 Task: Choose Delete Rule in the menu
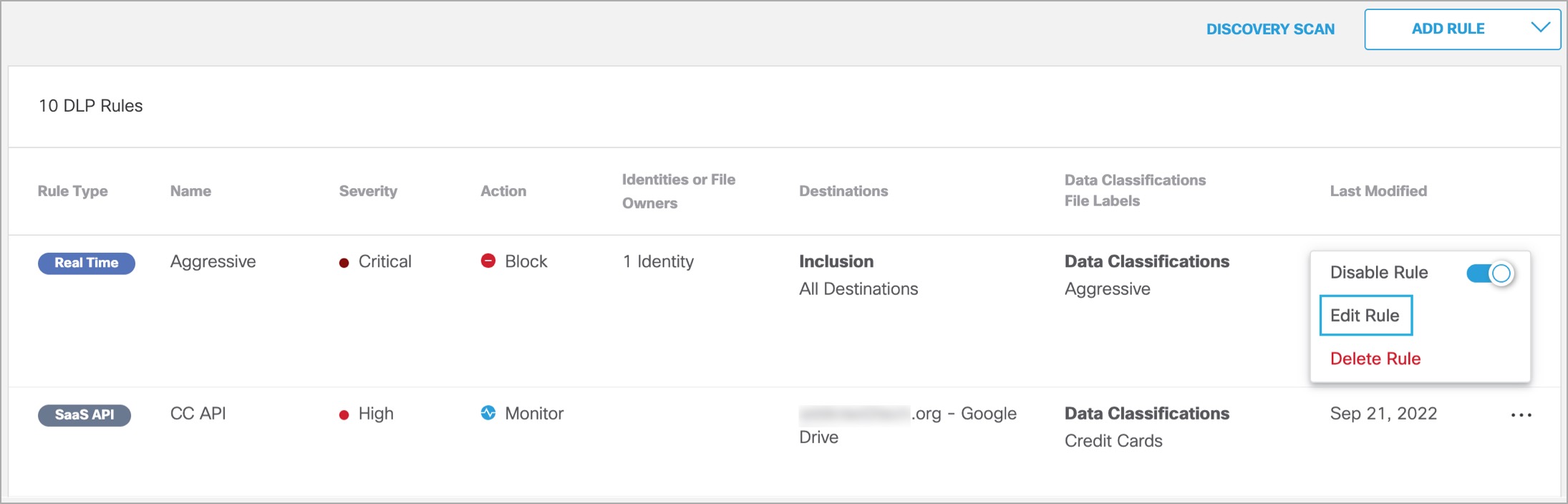(1375, 359)
